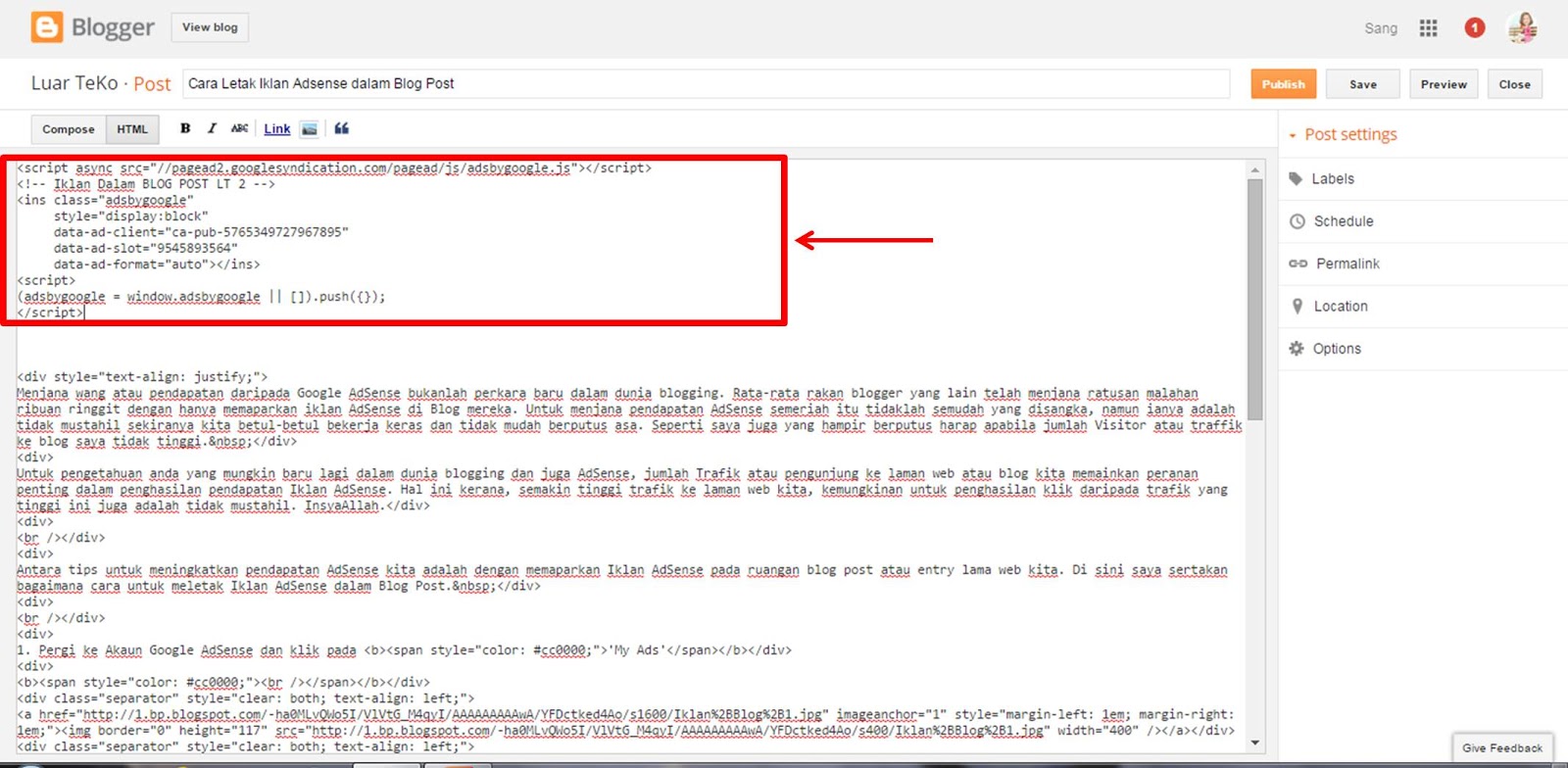Screen dimensions: 1568x768
Task: Click the Labels tag icon
Action: 1296,178
